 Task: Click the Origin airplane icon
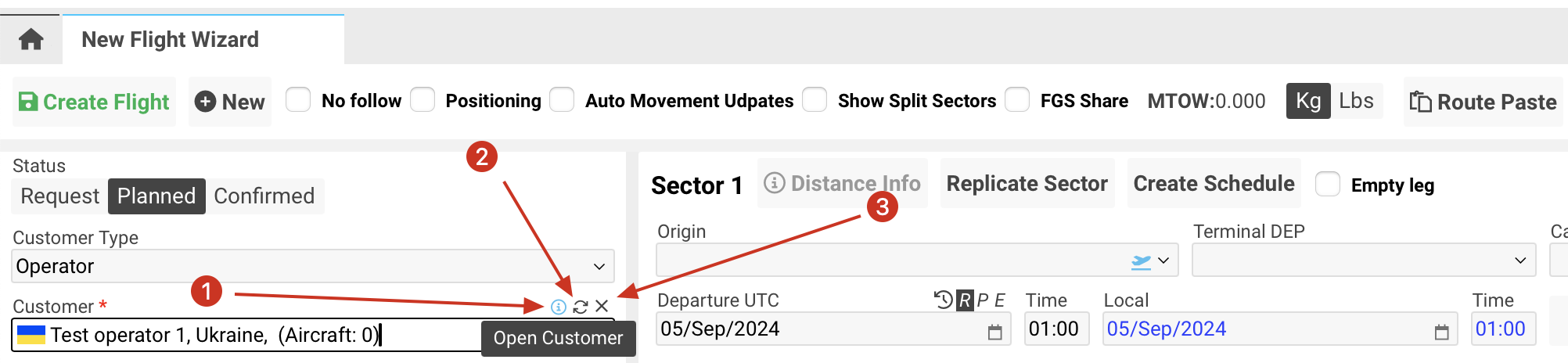pos(1142,261)
